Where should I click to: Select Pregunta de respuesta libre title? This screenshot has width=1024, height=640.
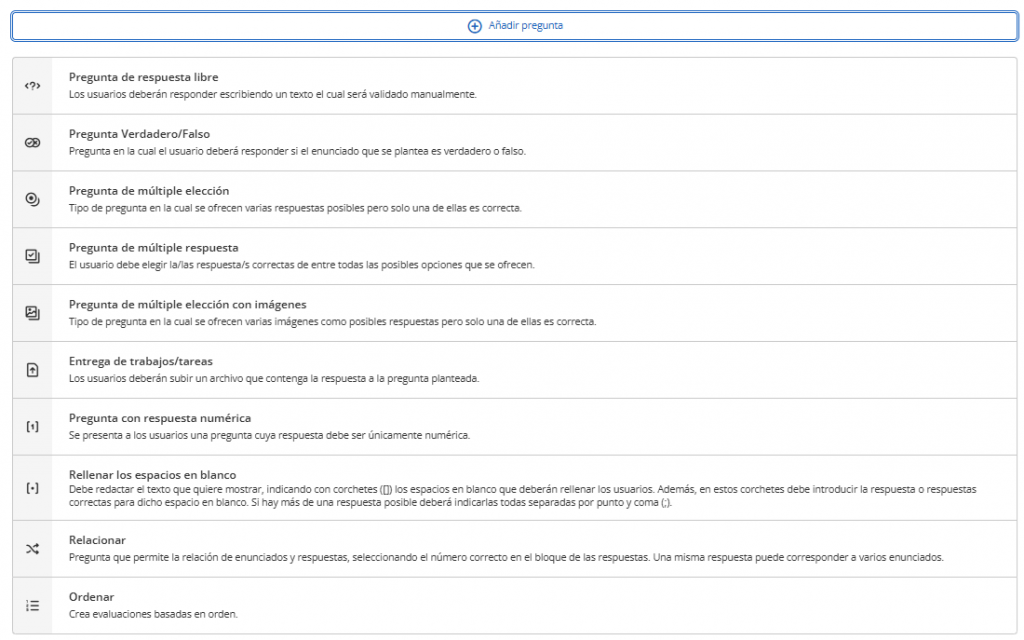[x=143, y=77]
